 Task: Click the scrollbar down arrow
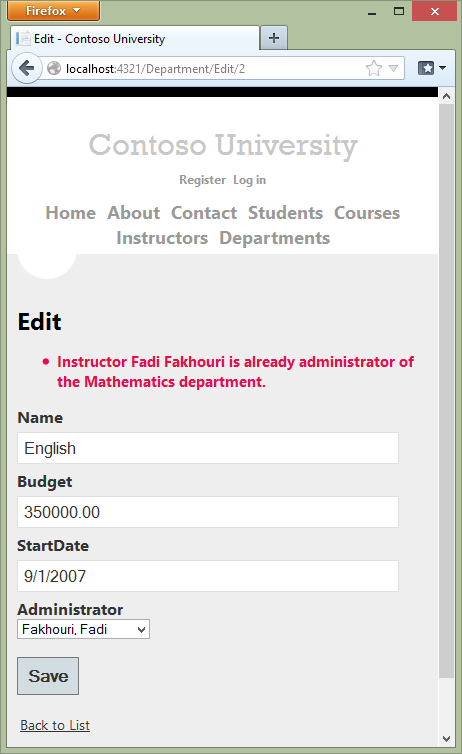click(x=446, y=738)
